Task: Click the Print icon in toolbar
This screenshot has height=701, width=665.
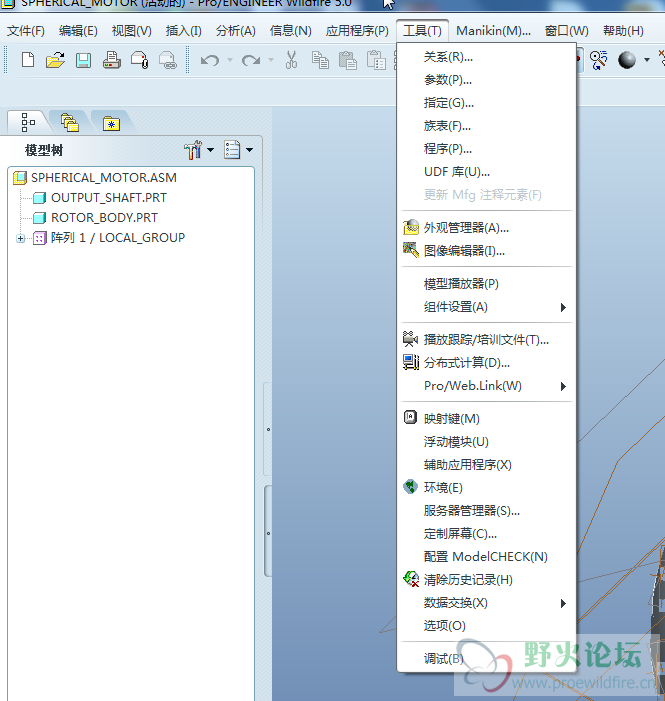Action: point(111,60)
